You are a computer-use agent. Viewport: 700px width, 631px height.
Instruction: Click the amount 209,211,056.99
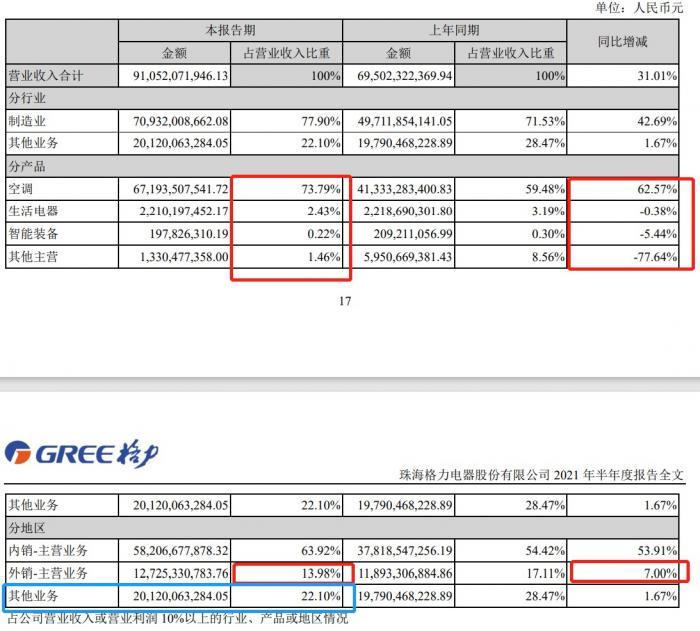[x=413, y=234]
